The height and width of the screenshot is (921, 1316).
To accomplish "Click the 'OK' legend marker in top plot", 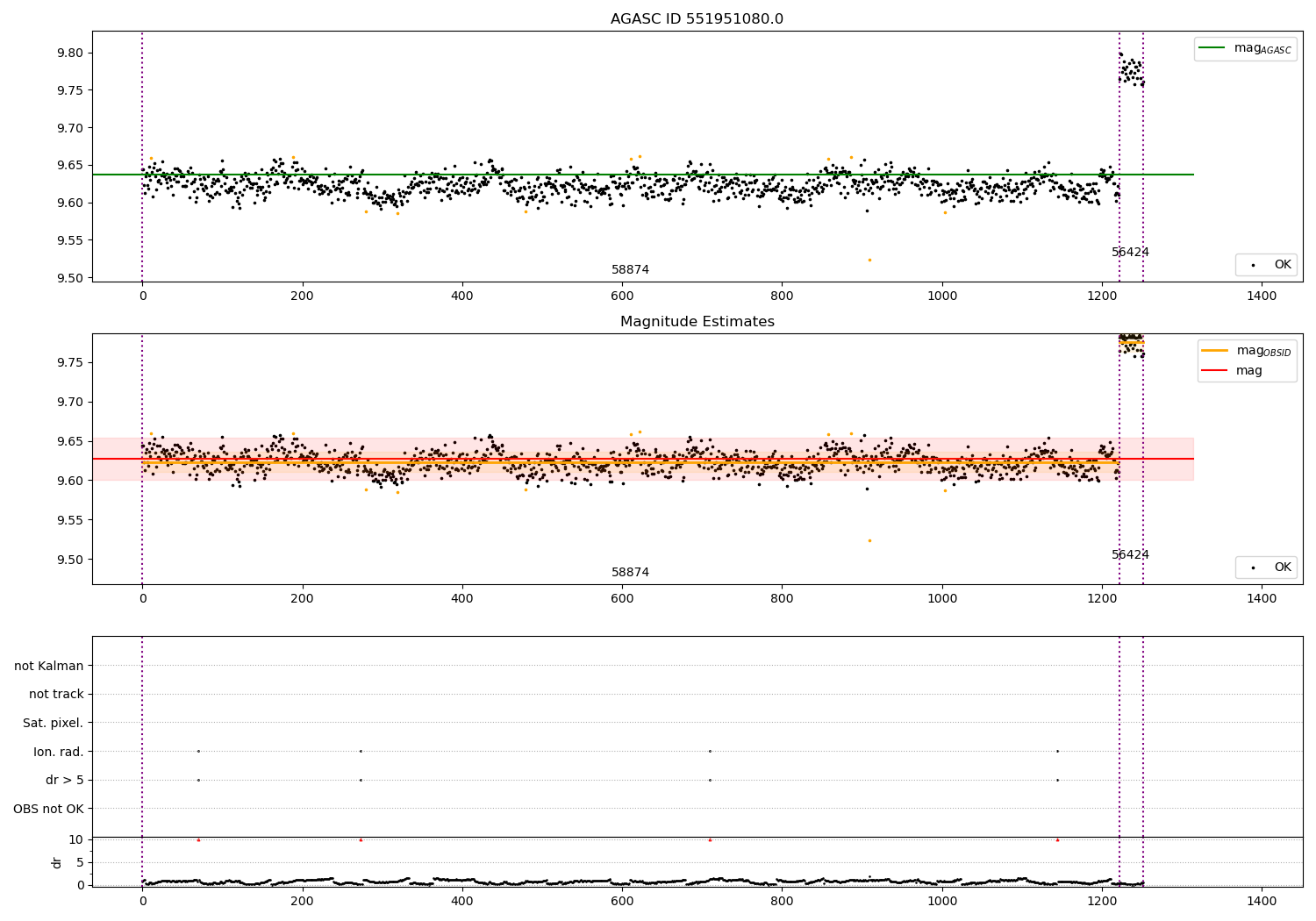I will 1253,265.
